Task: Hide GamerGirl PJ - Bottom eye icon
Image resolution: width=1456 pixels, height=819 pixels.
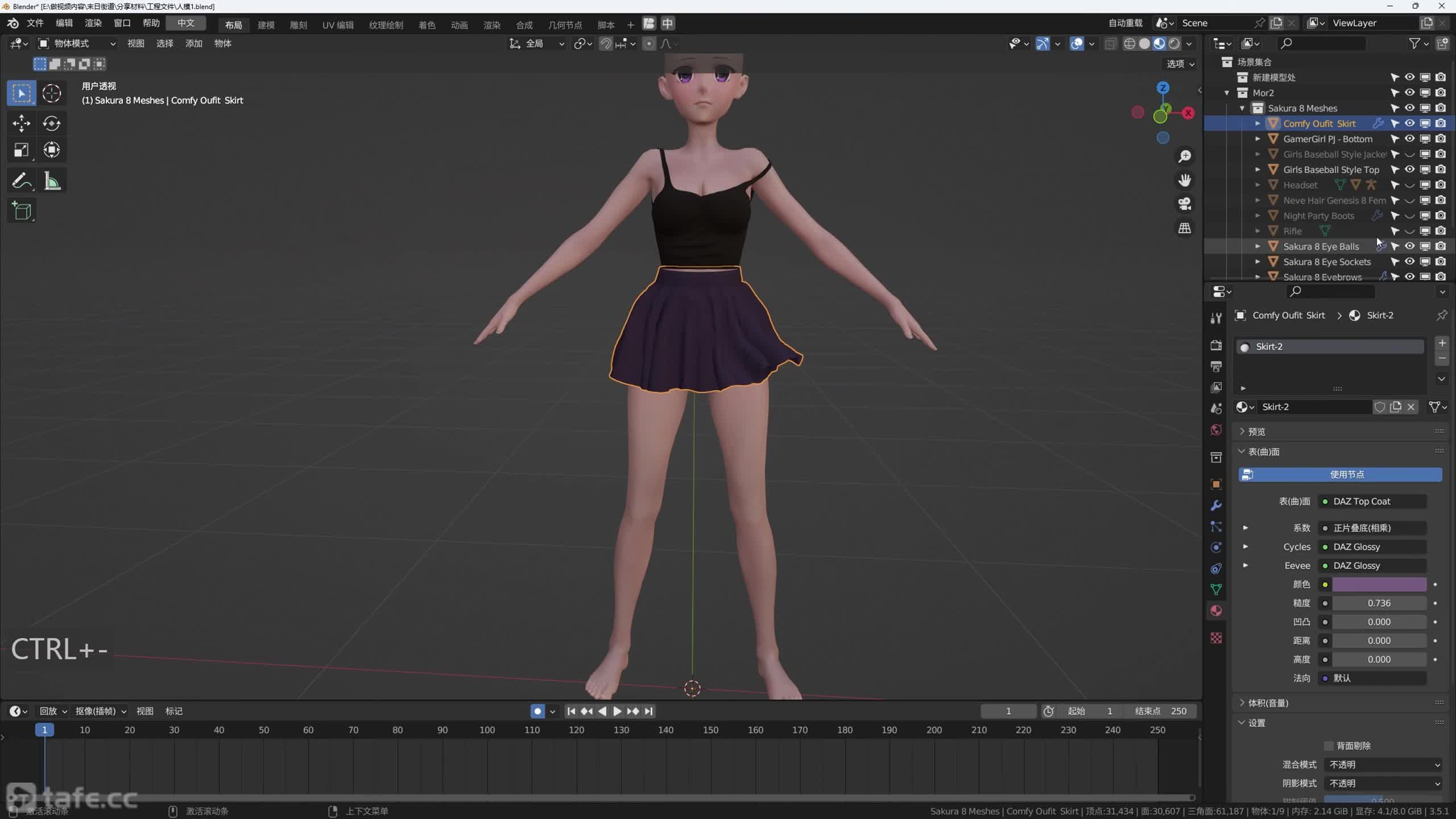Action: pyautogui.click(x=1409, y=139)
